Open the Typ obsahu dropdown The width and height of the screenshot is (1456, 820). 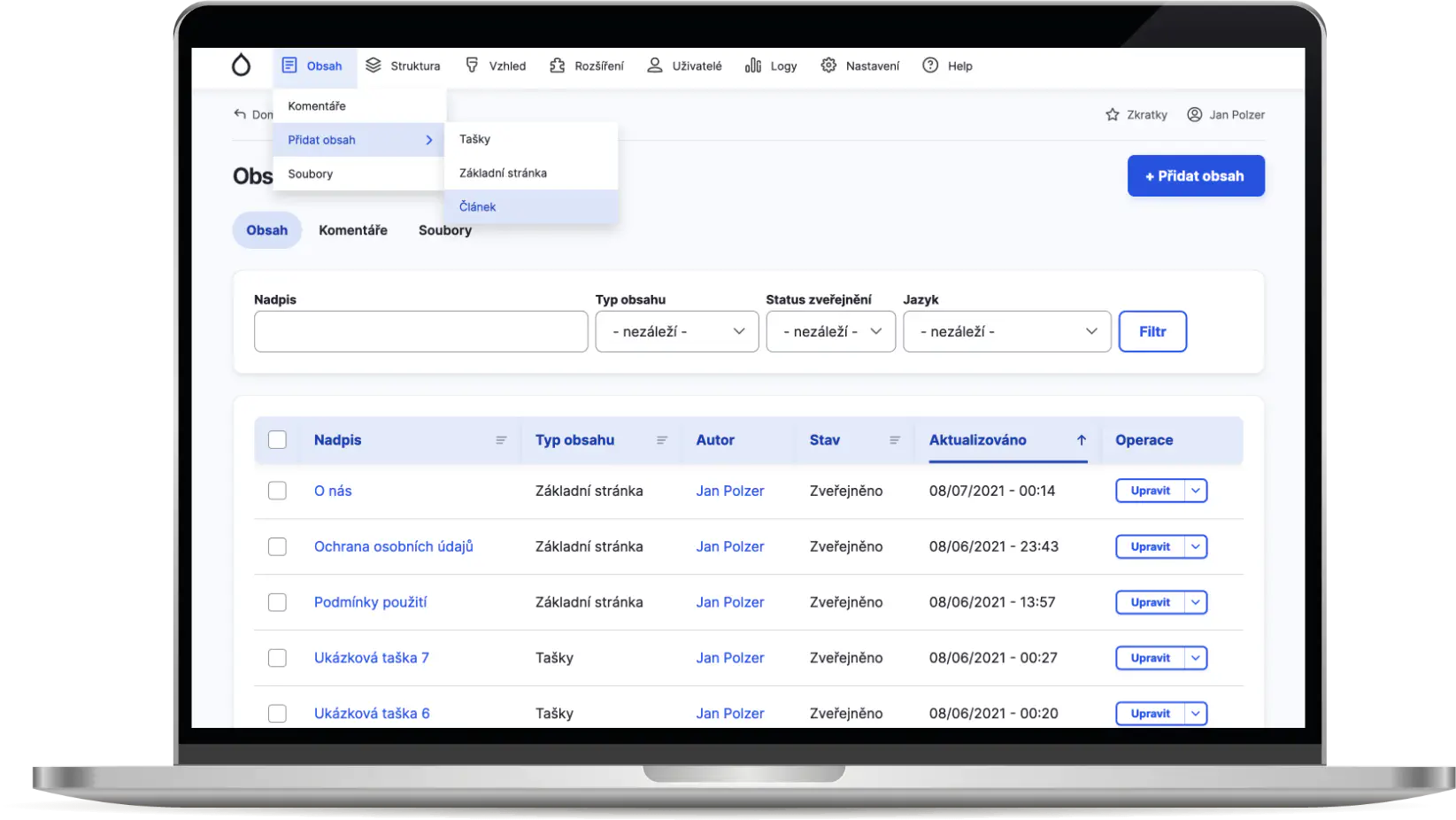click(x=676, y=331)
